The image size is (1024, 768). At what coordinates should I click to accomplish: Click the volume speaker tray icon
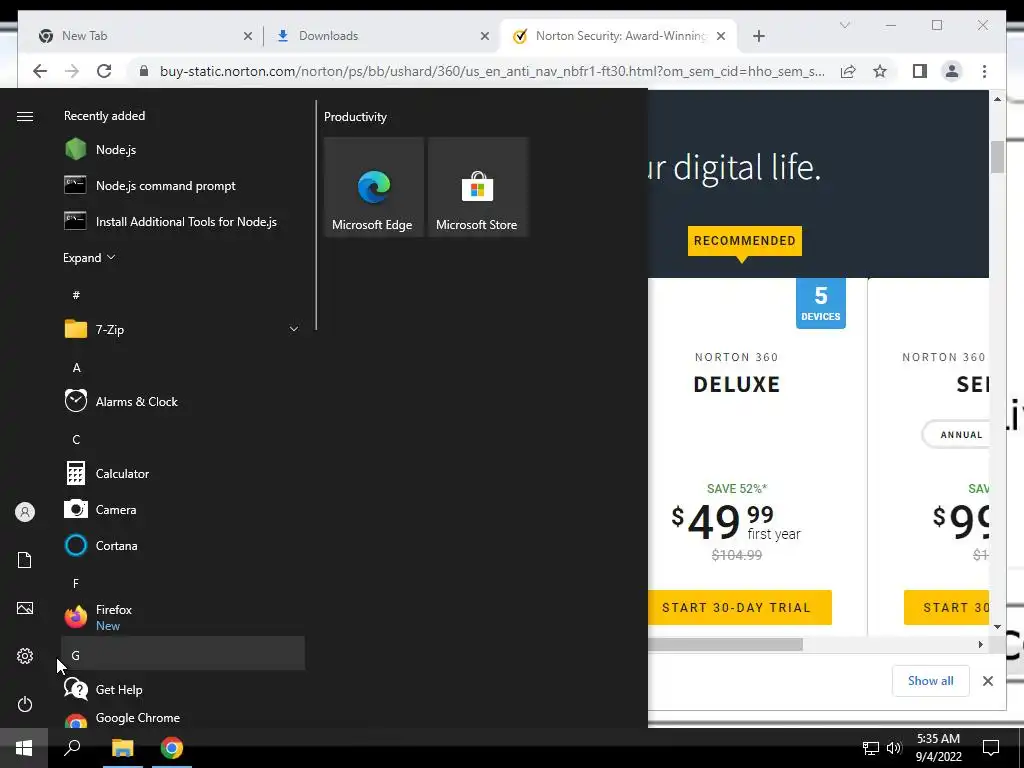pyautogui.click(x=894, y=748)
